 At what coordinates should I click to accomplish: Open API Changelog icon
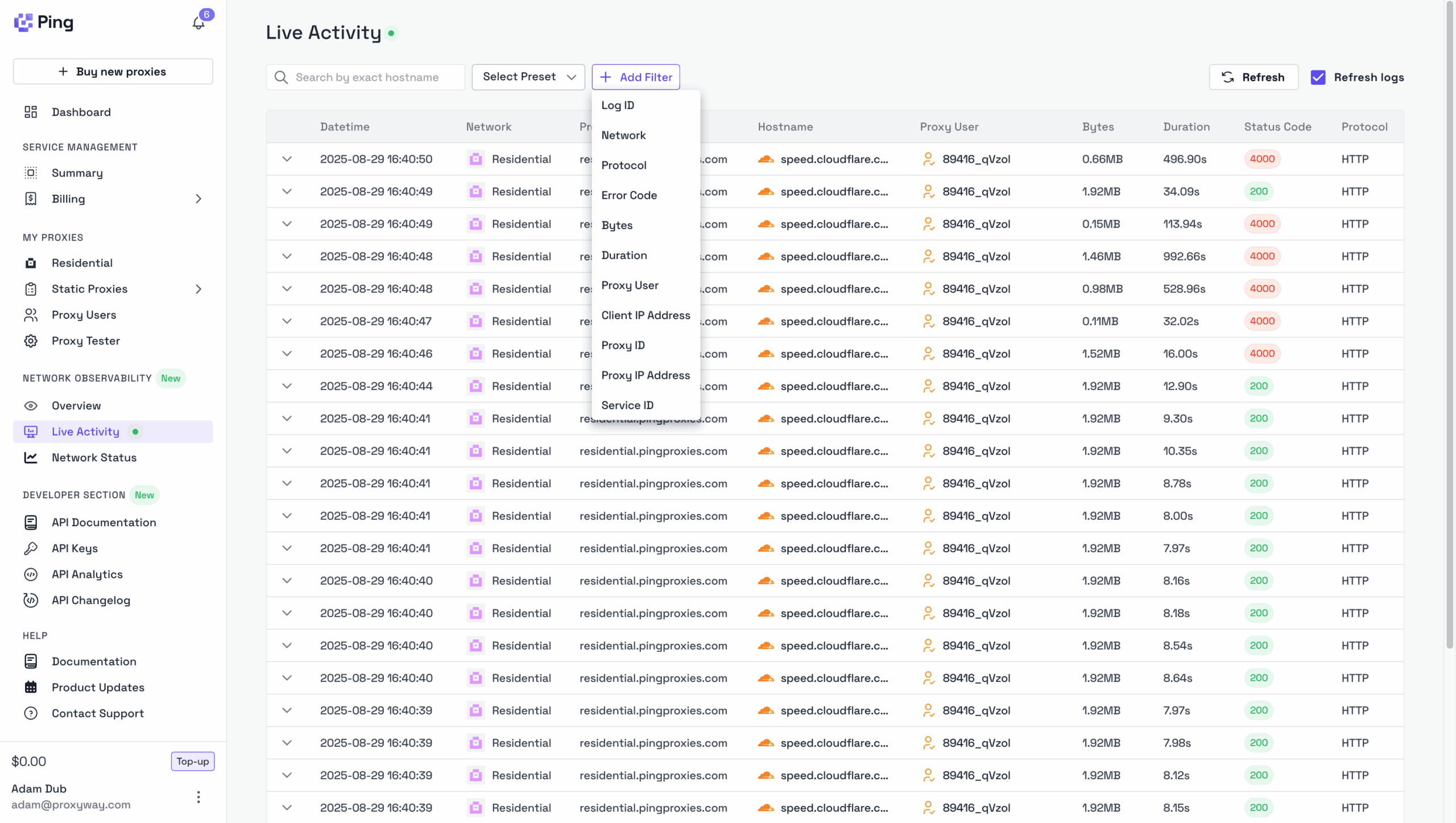(x=31, y=600)
